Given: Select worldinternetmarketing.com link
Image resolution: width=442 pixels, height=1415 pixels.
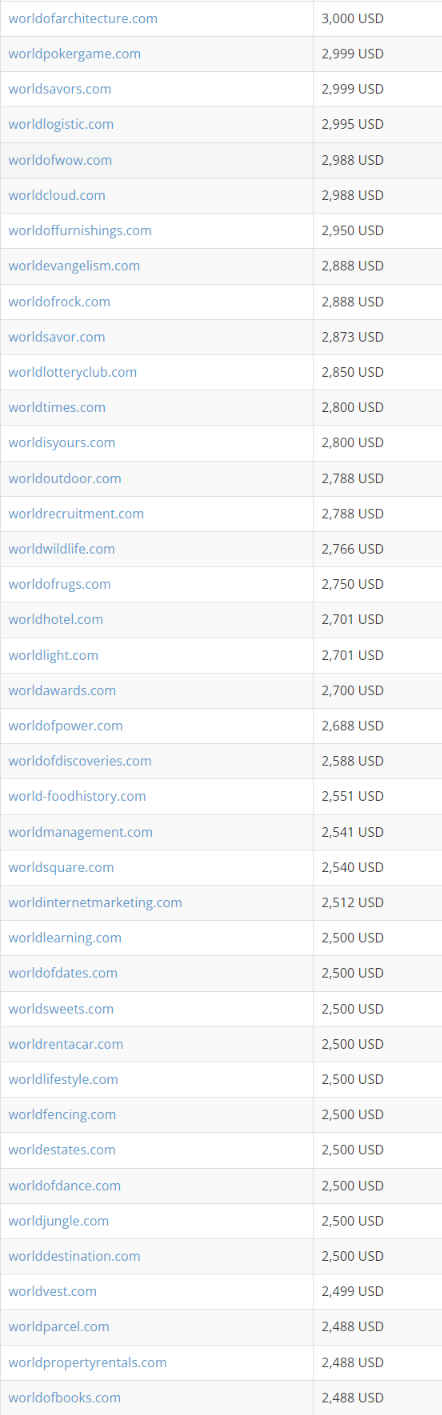Looking at the screenshot, I should [x=95, y=902].
